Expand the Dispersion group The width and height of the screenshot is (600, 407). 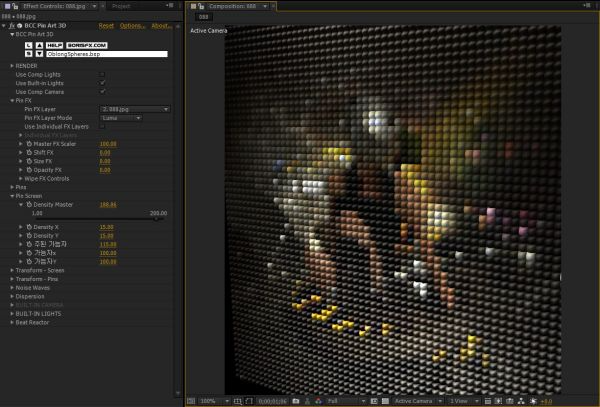(12, 296)
